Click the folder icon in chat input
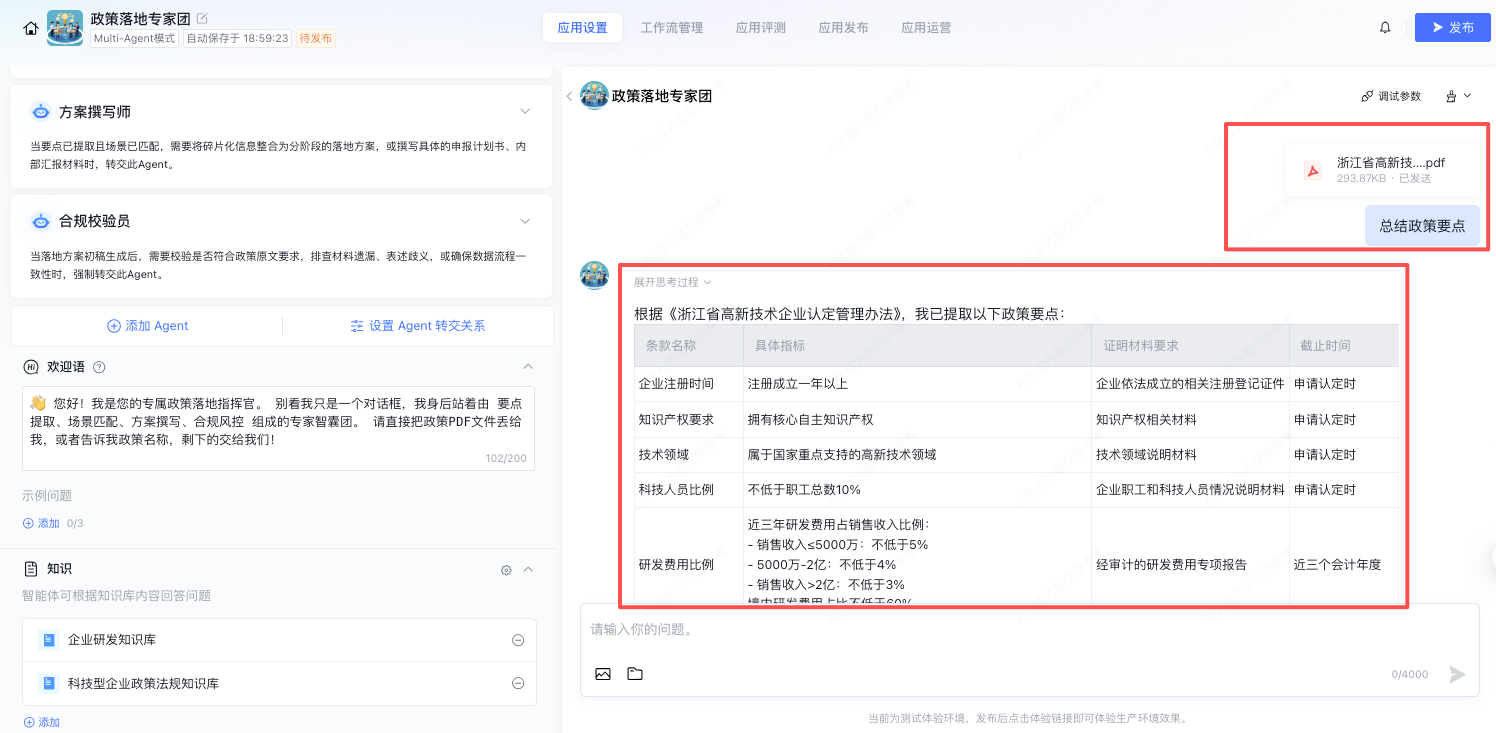 (x=635, y=674)
